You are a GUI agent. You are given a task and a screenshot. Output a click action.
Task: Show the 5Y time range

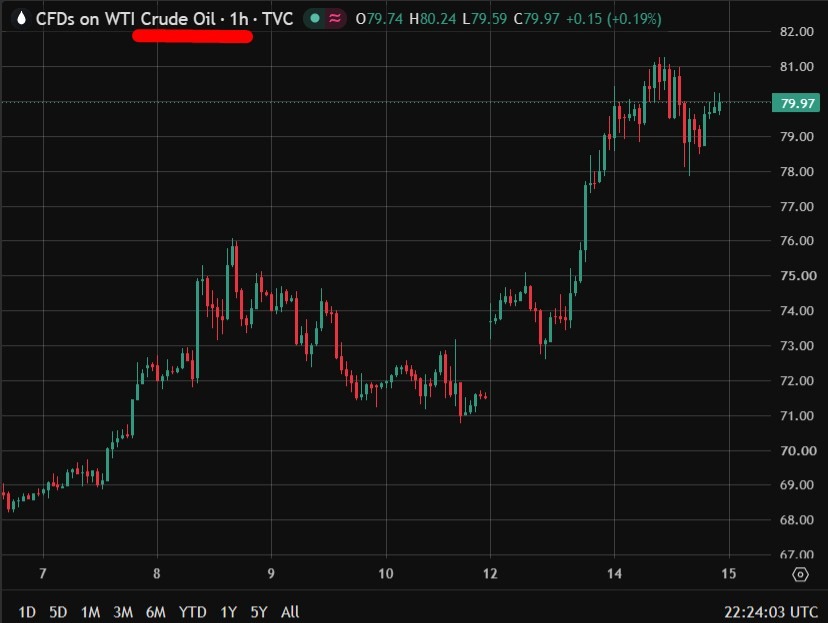[259, 612]
